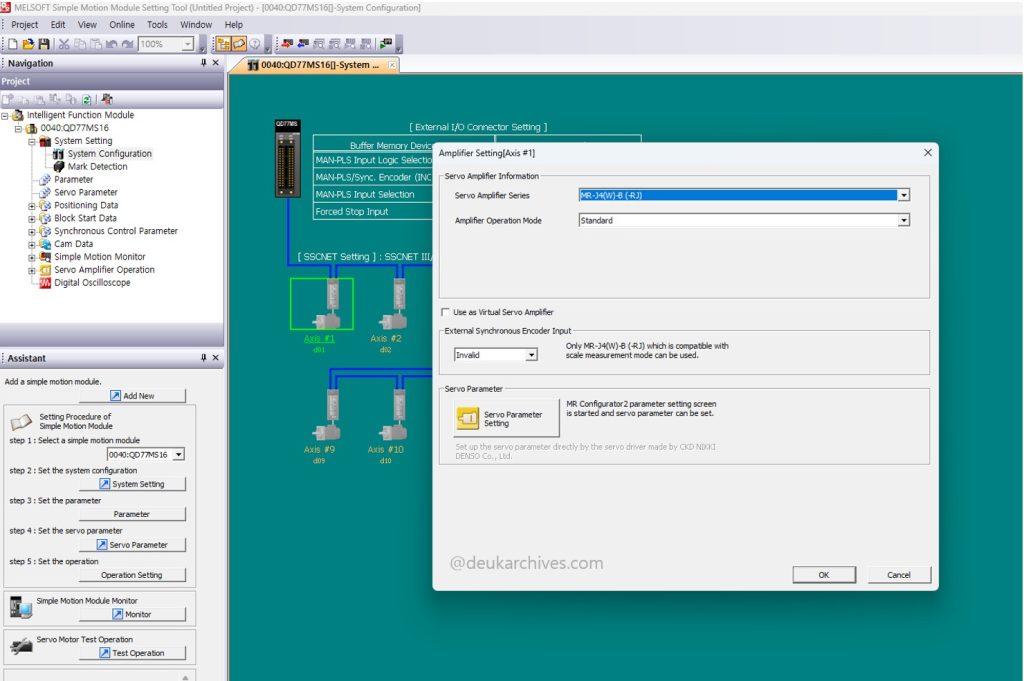The height and width of the screenshot is (681, 1024).
Task: Click the Test operation green arrow icon
Action: (x=386, y=44)
